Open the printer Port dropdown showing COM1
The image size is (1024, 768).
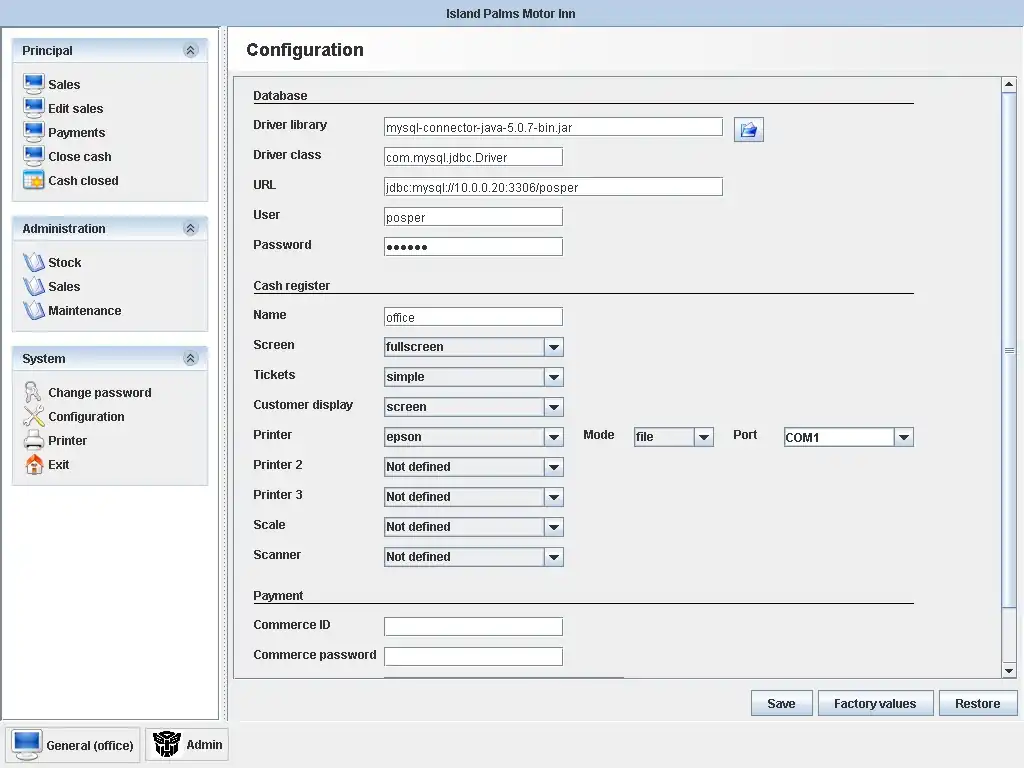(903, 437)
